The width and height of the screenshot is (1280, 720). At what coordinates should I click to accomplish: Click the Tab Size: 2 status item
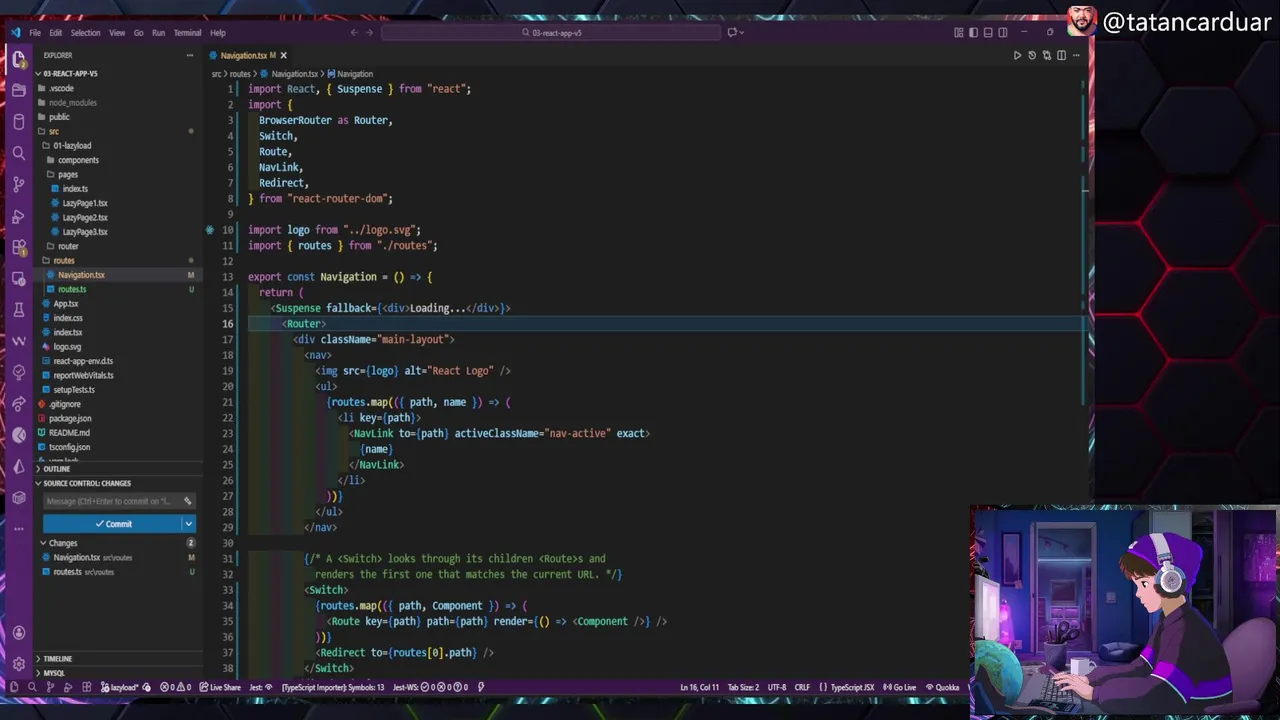pyautogui.click(x=743, y=687)
